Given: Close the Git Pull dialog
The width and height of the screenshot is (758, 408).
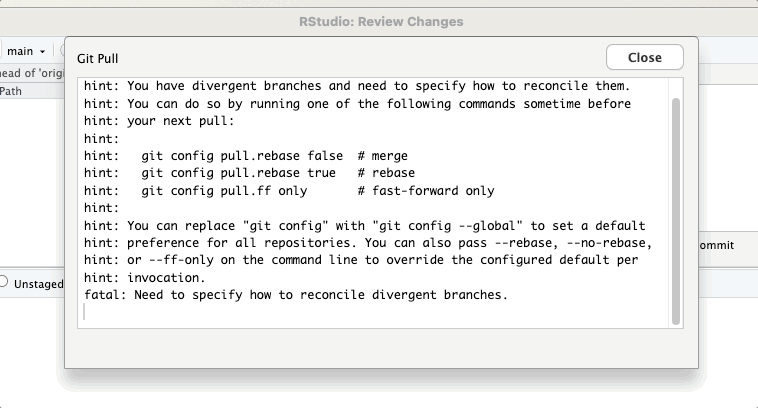Looking at the screenshot, I should tap(644, 57).
